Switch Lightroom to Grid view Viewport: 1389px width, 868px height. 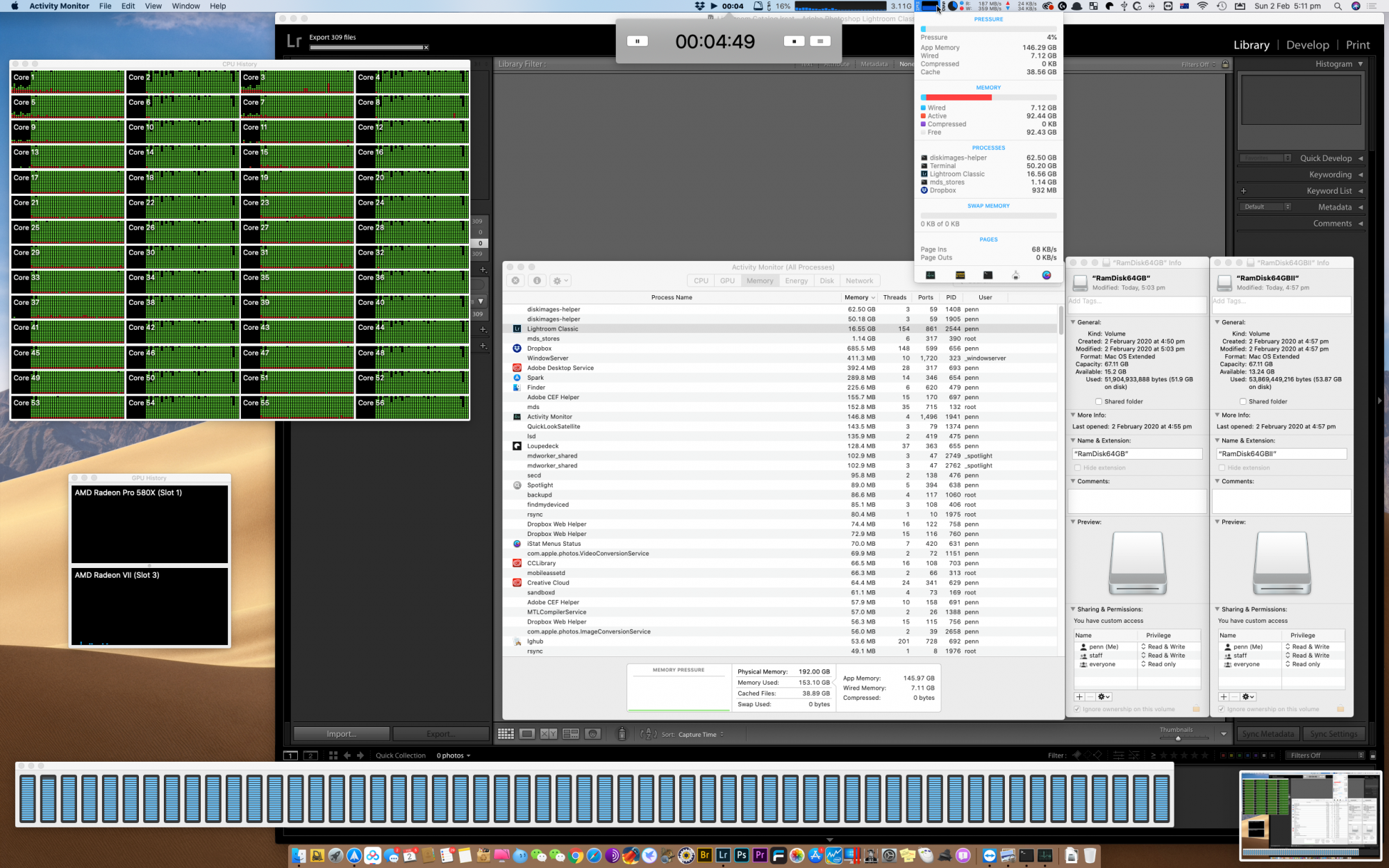(506, 733)
